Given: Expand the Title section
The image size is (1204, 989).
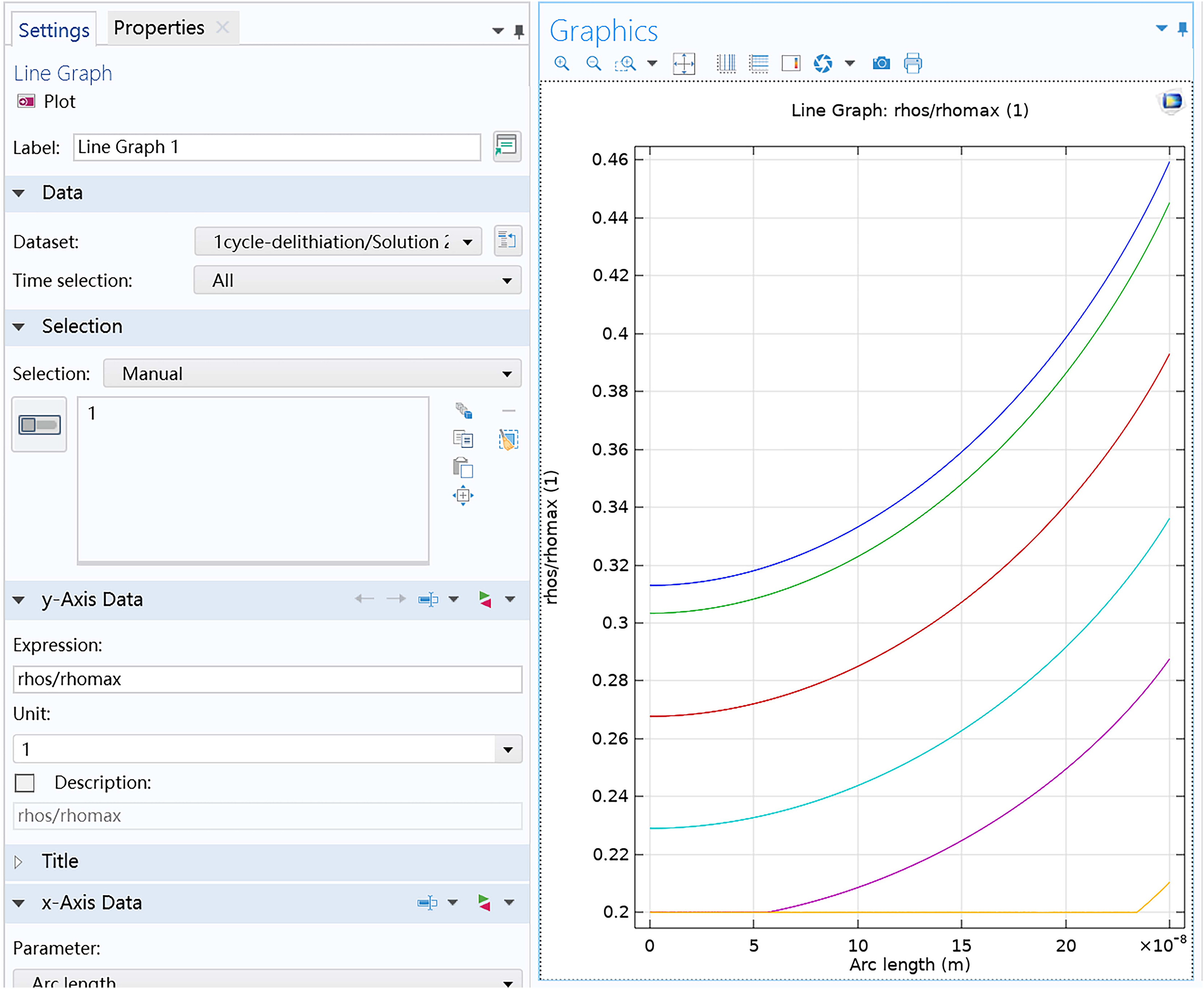Looking at the screenshot, I should 19,861.
